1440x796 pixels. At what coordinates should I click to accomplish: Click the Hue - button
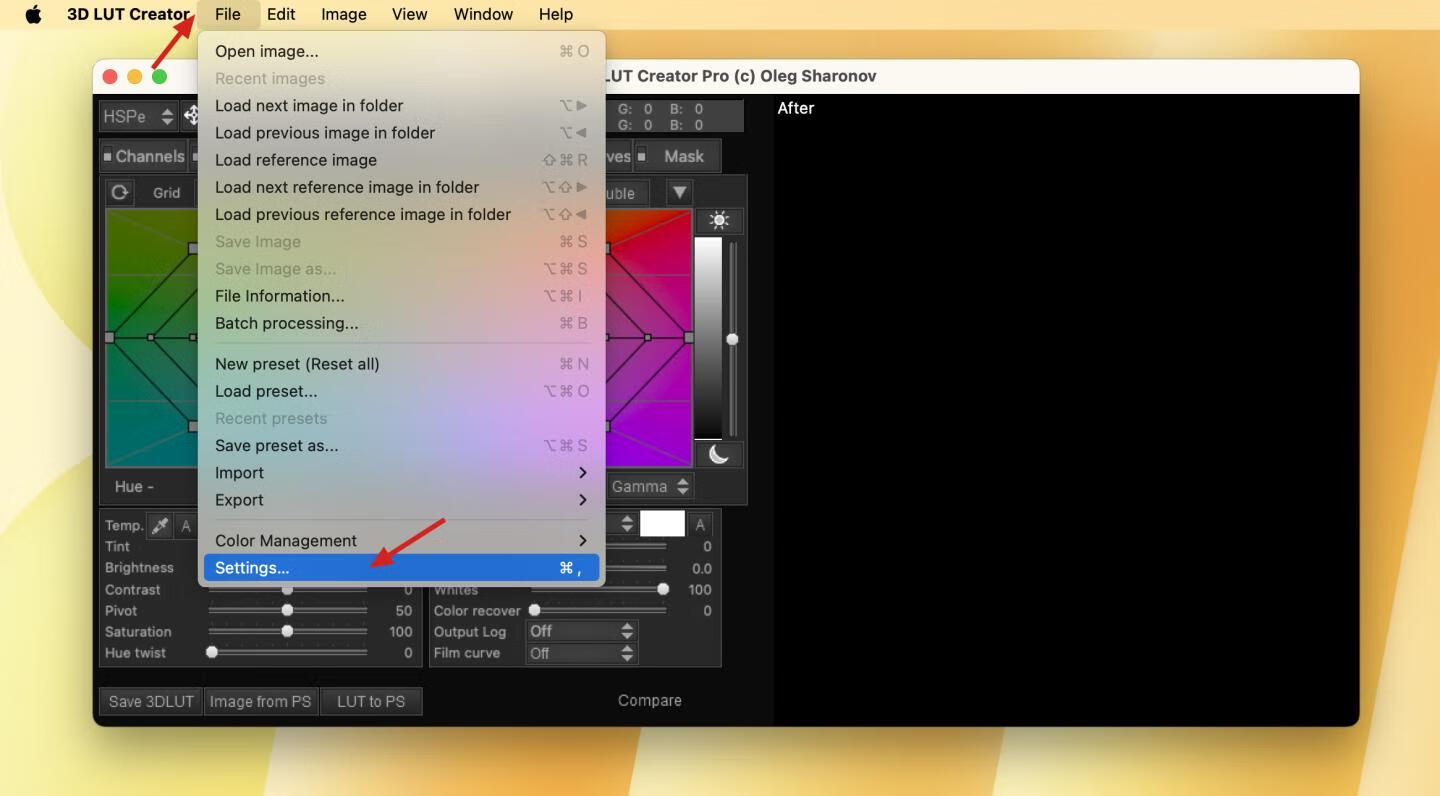point(134,486)
